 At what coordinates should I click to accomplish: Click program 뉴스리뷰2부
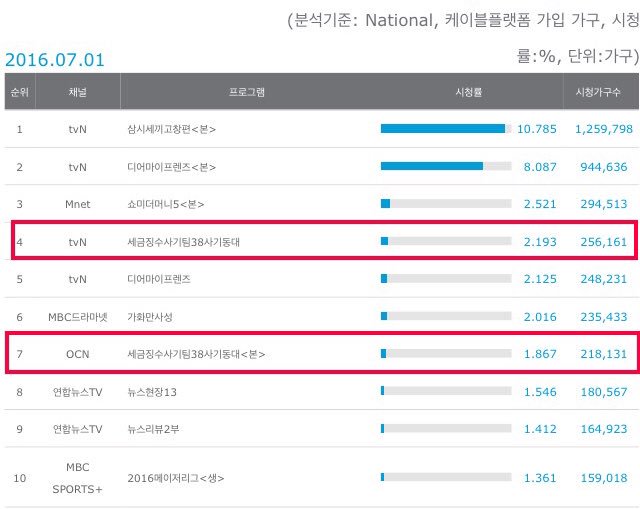coord(153,429)
